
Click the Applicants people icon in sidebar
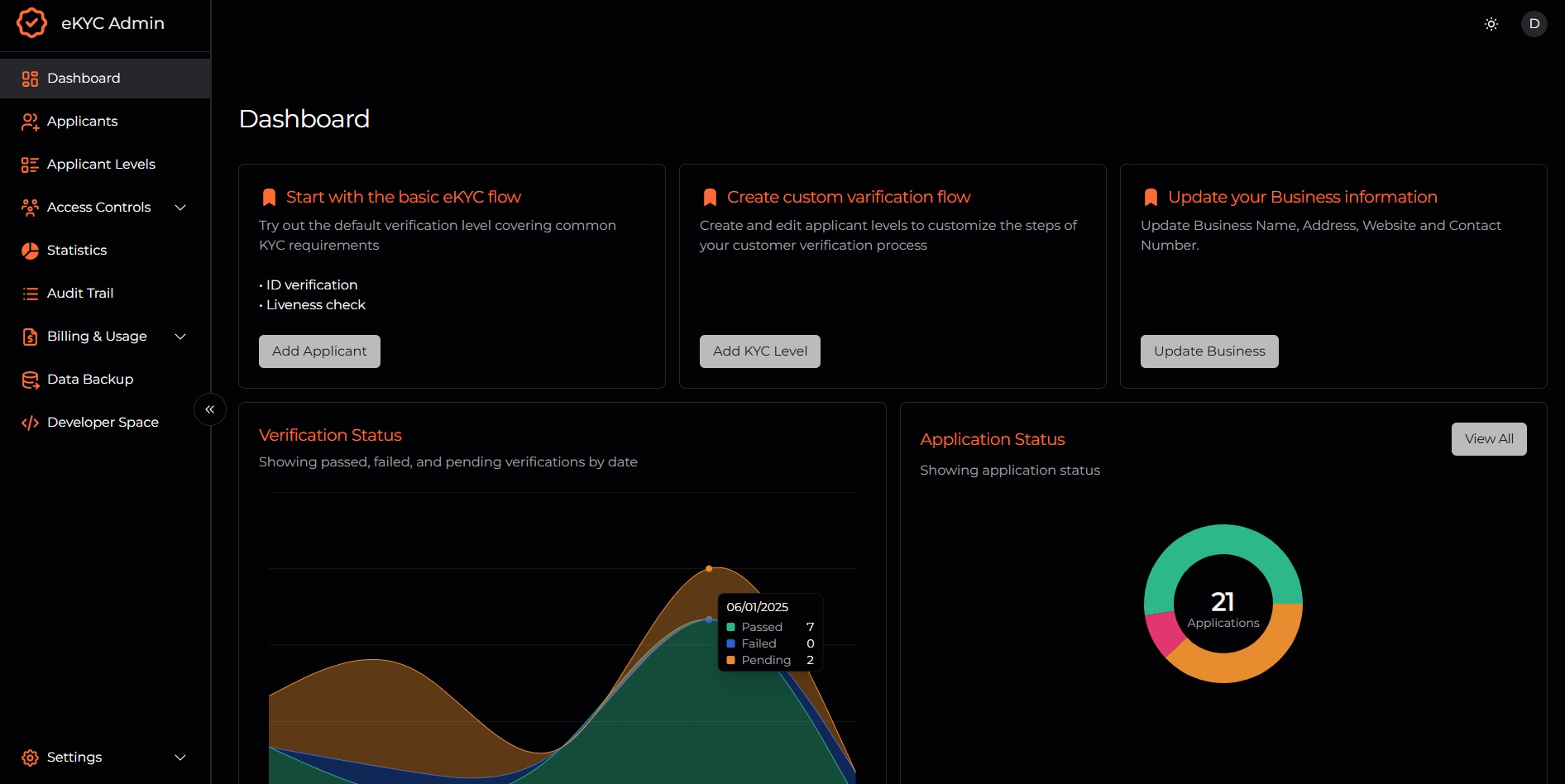30,122
